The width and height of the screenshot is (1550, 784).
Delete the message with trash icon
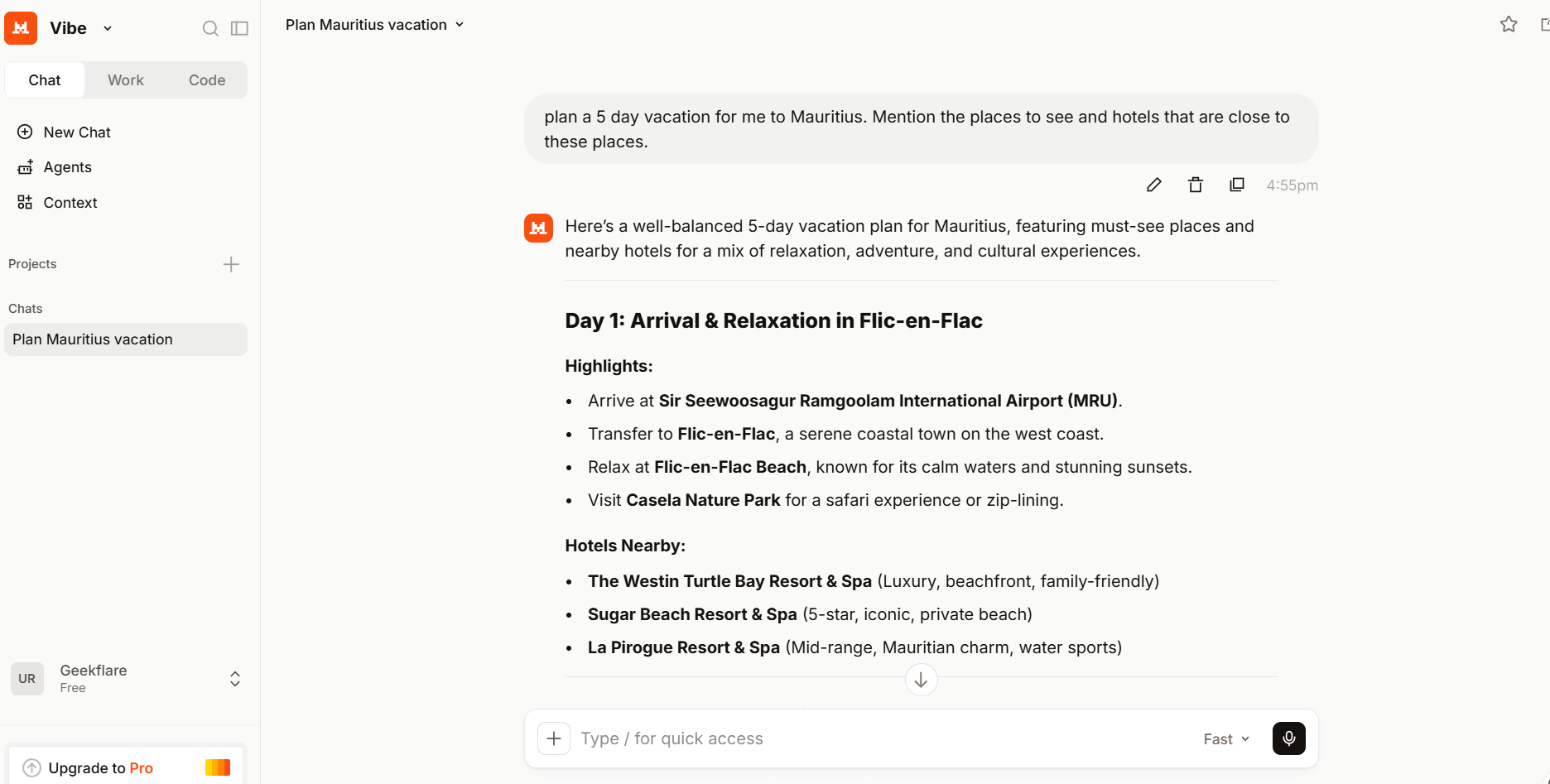click(x=1195, y=185)
